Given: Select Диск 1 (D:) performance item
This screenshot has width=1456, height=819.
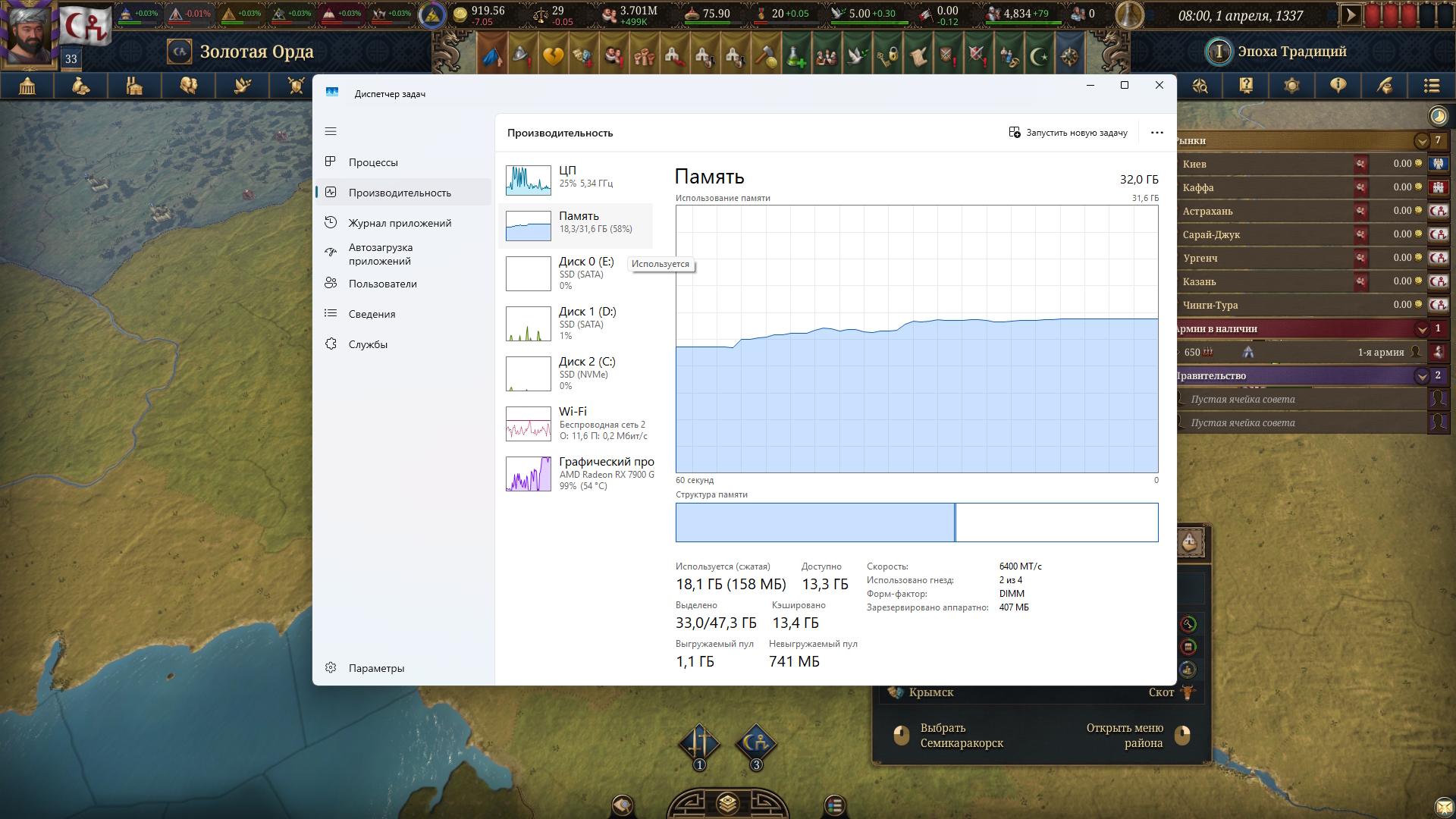Looking at the screenshot, I should click(576, 323).
